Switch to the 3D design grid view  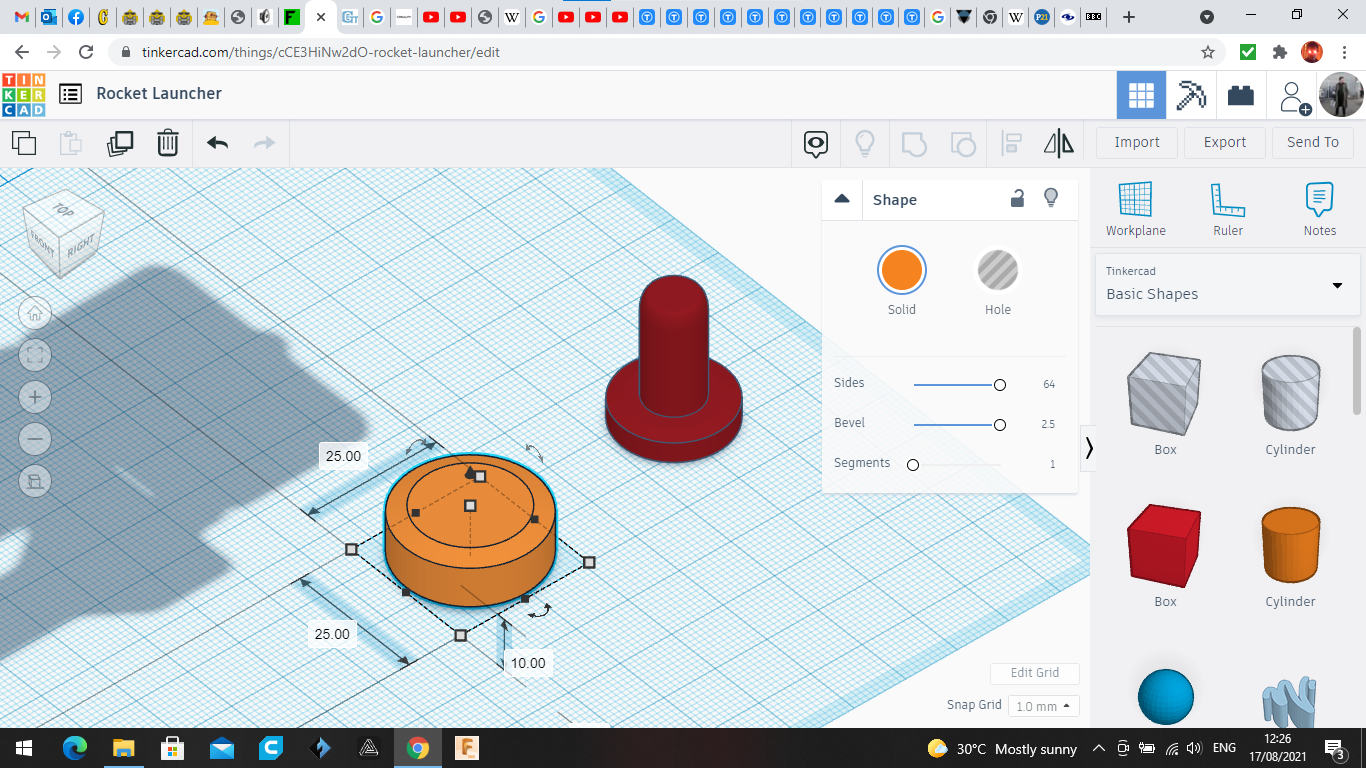[1141, 95]
